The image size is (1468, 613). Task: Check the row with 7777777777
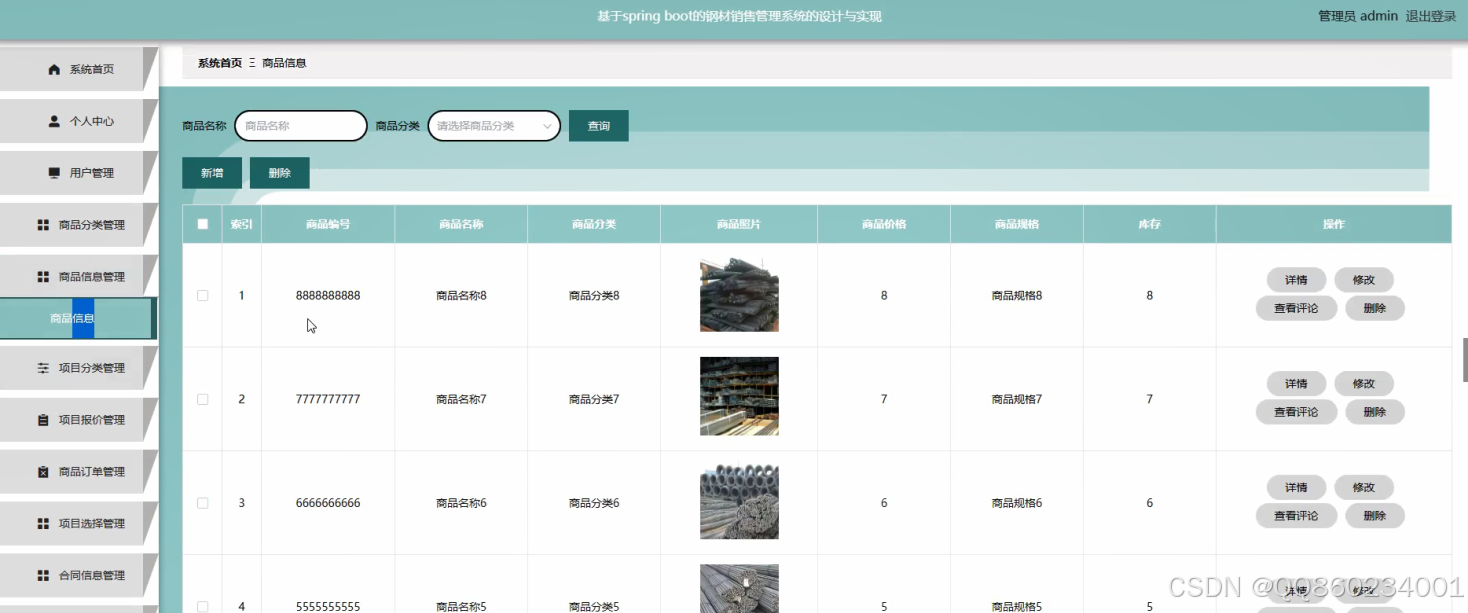[x=203, y=399]
